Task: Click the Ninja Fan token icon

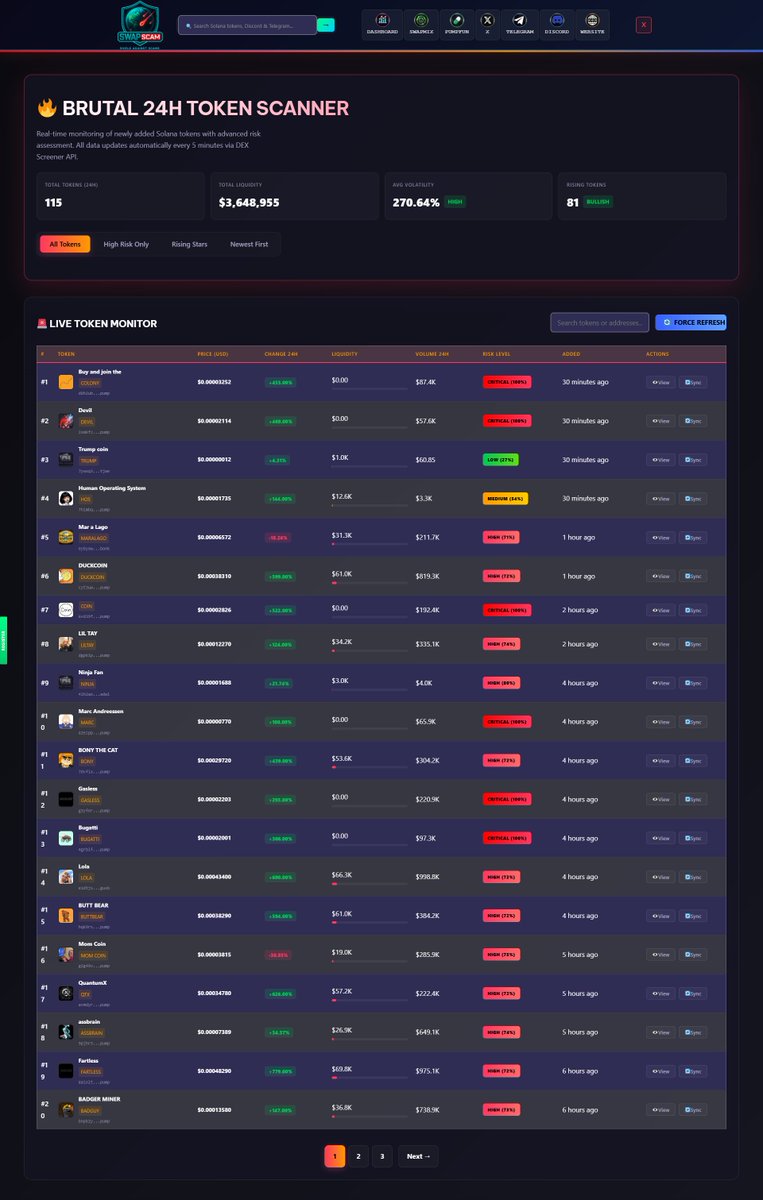Action: pyautogui.click(x=66, y=682)
